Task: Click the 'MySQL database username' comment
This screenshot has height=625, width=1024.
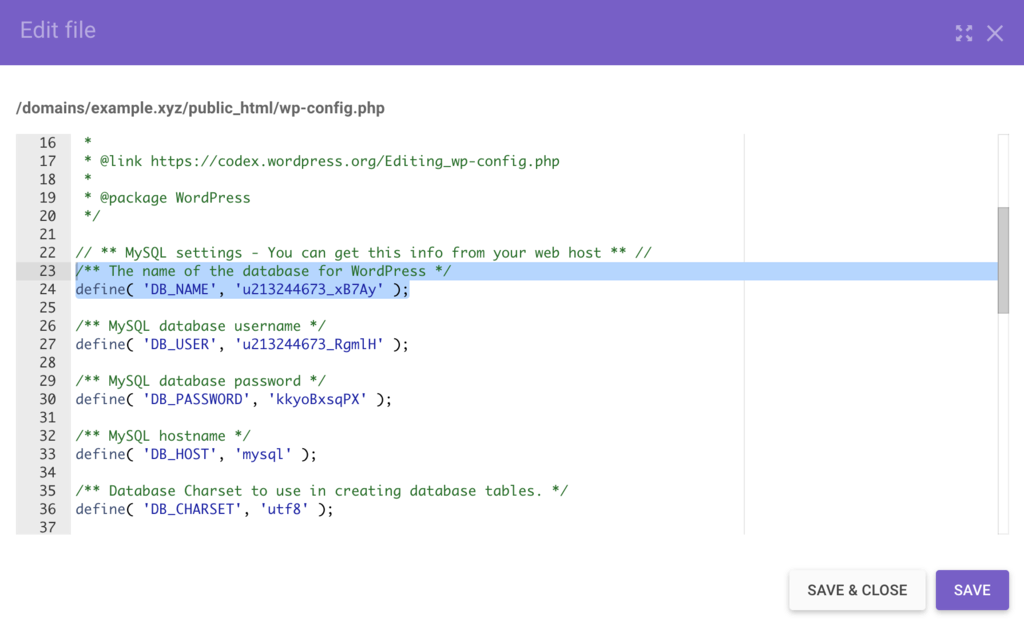Action: 200,326
